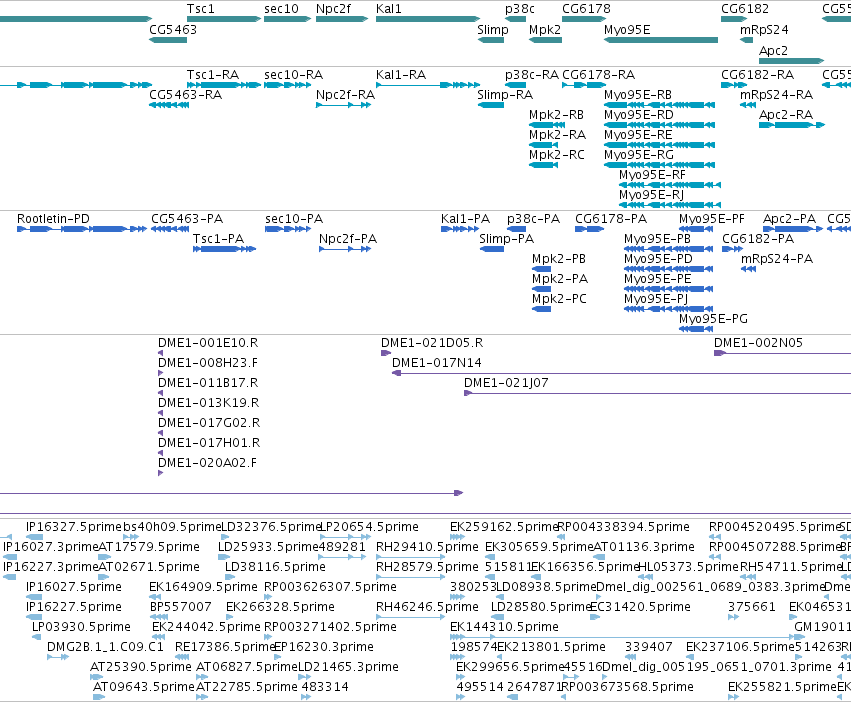
Task: Click the sec10-PA protein label
Action: pyautogui.click(x=294, y=219)
